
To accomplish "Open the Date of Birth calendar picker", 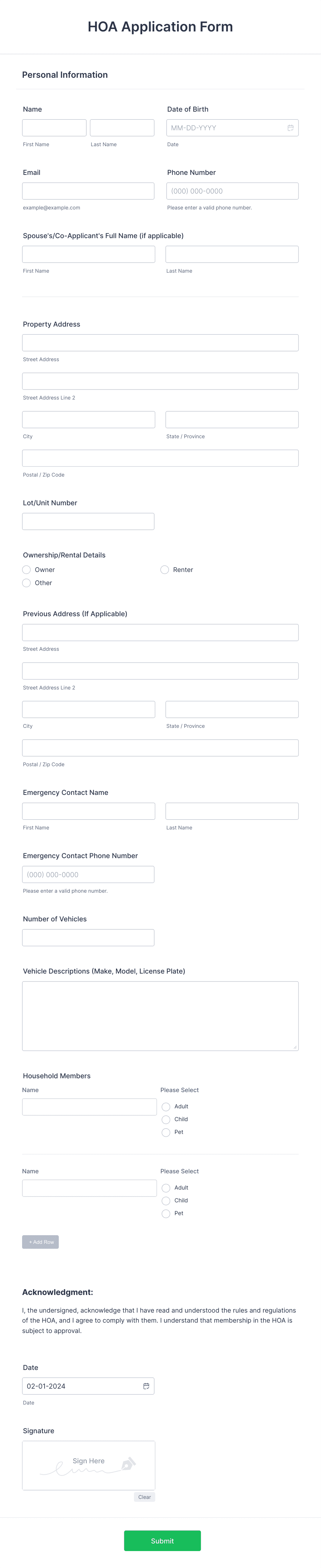I will tap(291, 128).
